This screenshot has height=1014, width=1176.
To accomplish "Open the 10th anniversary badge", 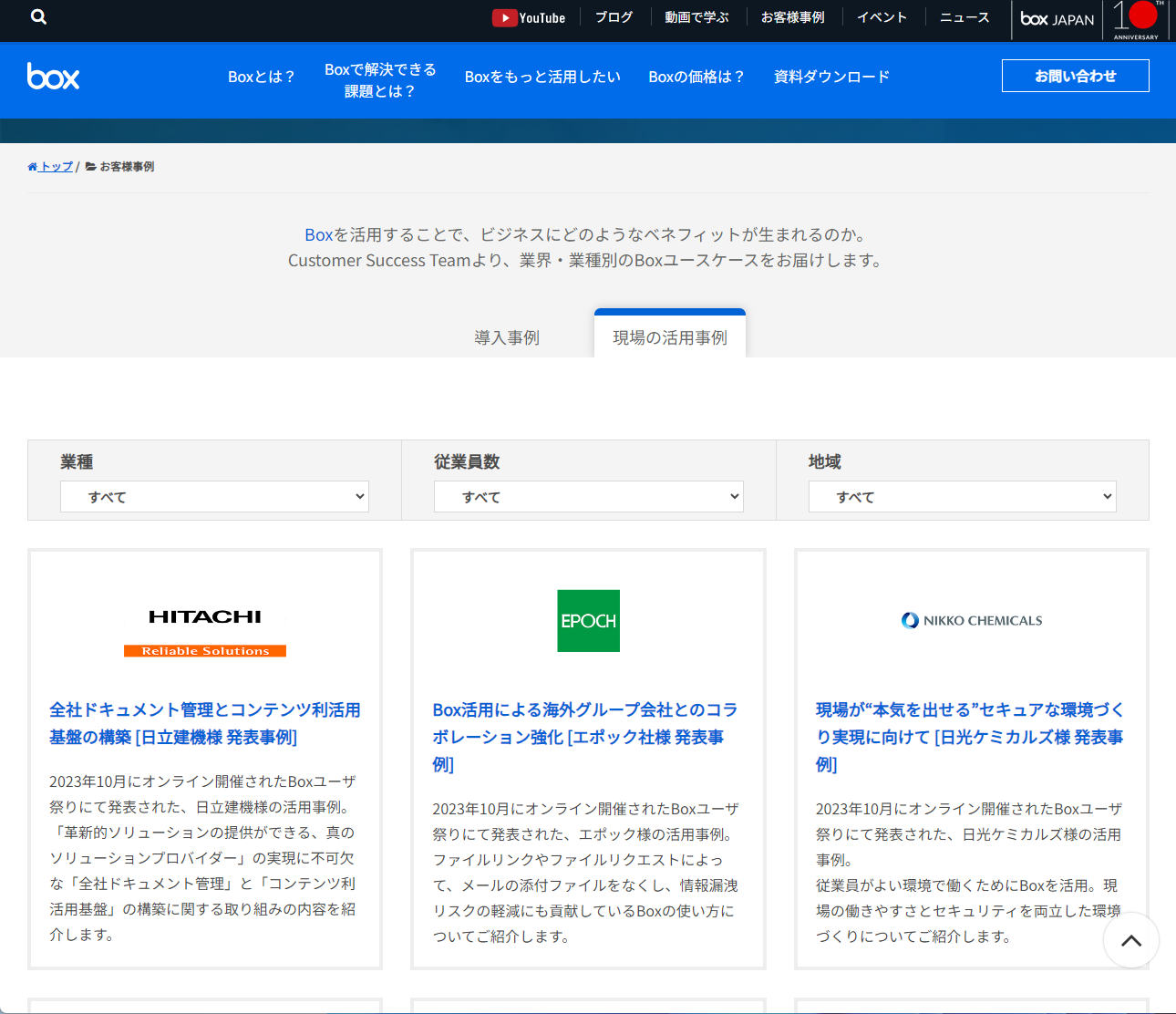I will pos(1136,20).
